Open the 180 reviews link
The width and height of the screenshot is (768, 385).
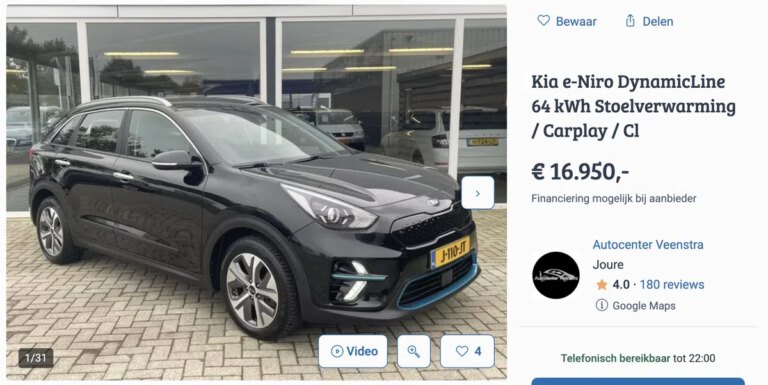(x=672, y=285)
